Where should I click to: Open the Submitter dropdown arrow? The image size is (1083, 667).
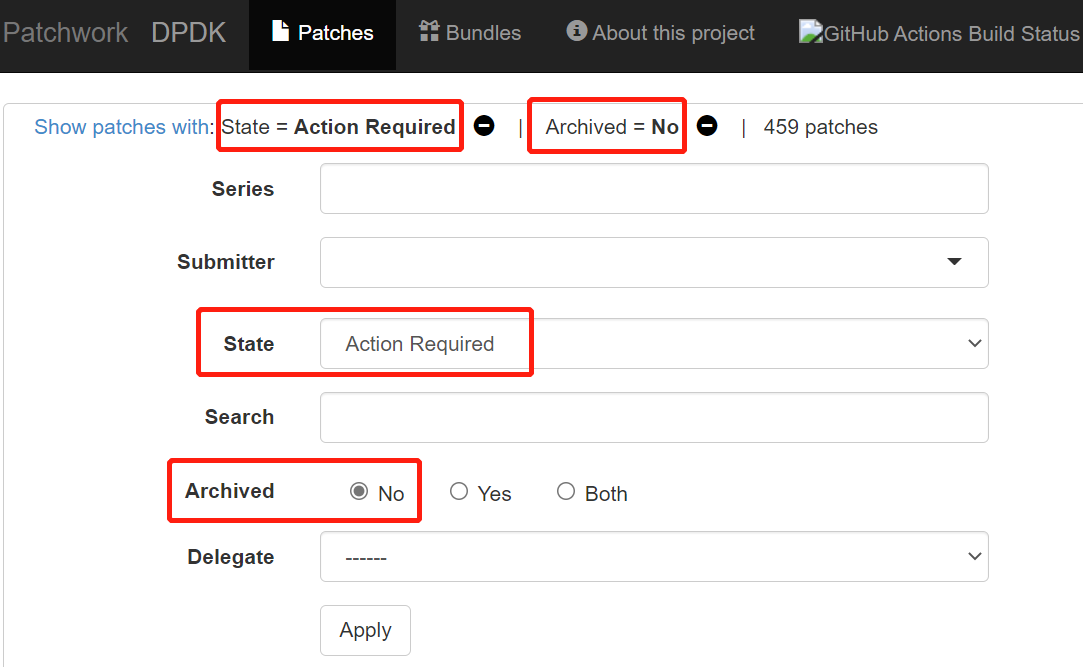coord(954,262)
